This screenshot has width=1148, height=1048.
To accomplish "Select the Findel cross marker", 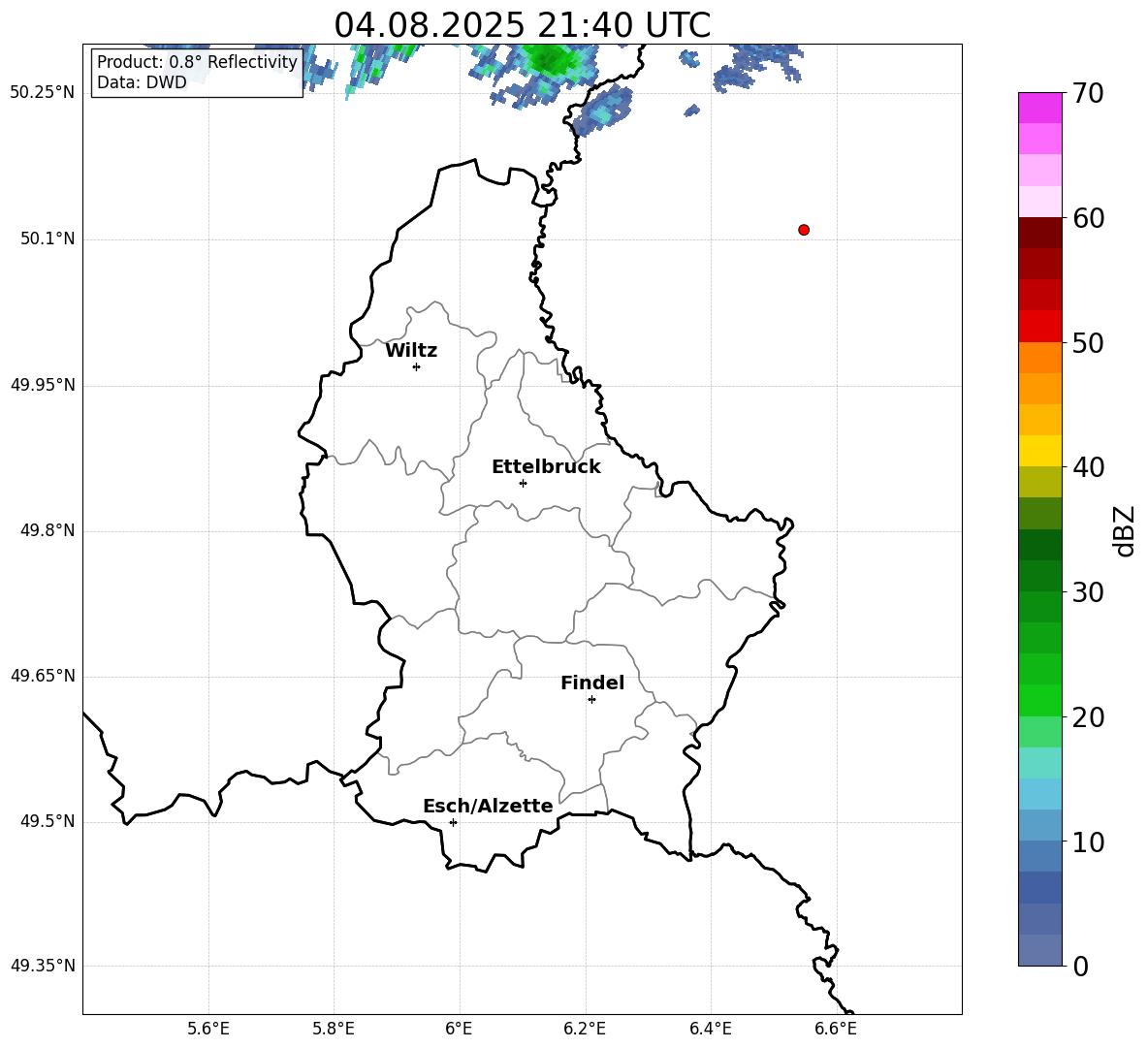I will pyautogui.click(x=591, y=700).
